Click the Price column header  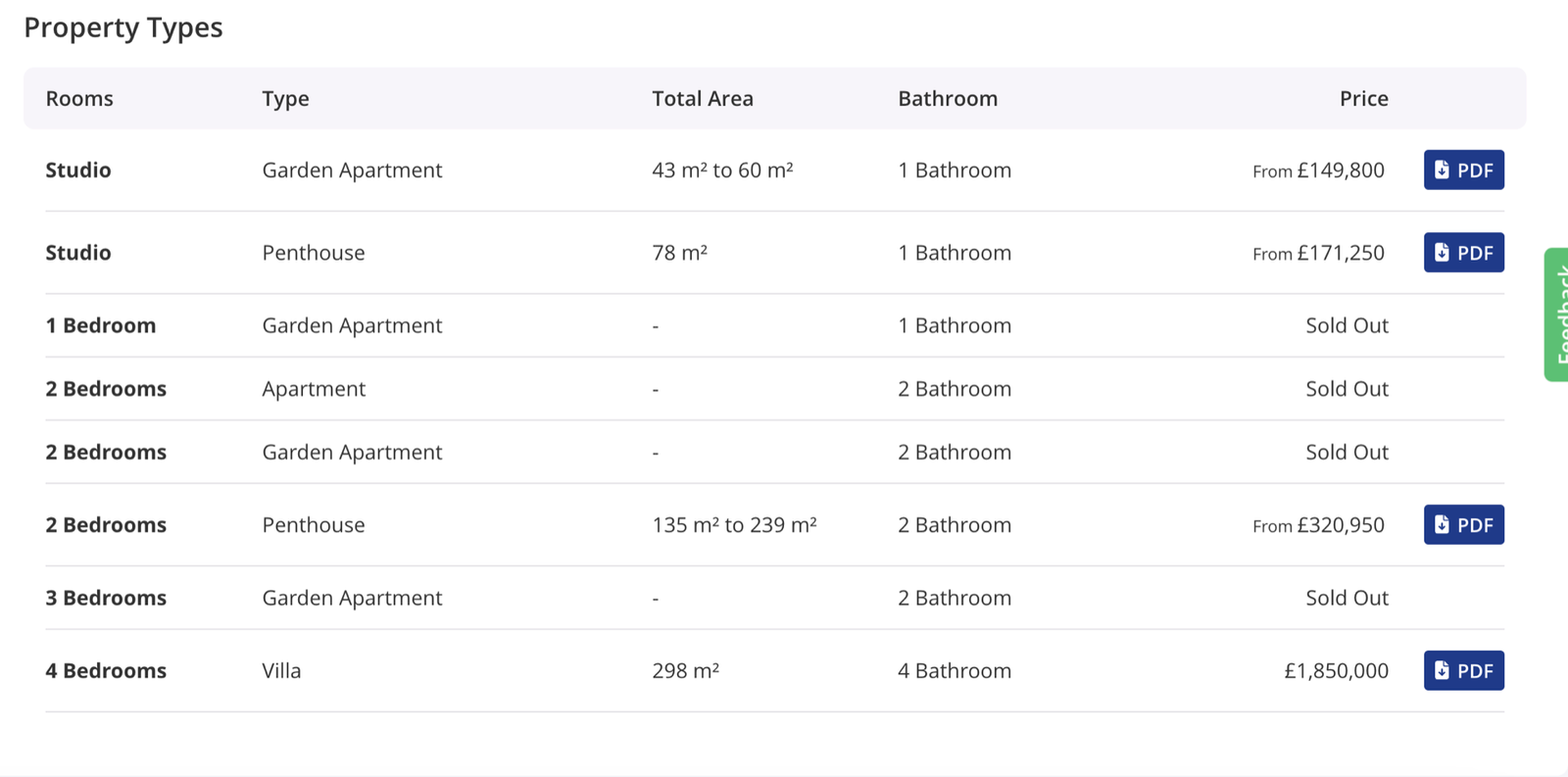coord(1363,99)
